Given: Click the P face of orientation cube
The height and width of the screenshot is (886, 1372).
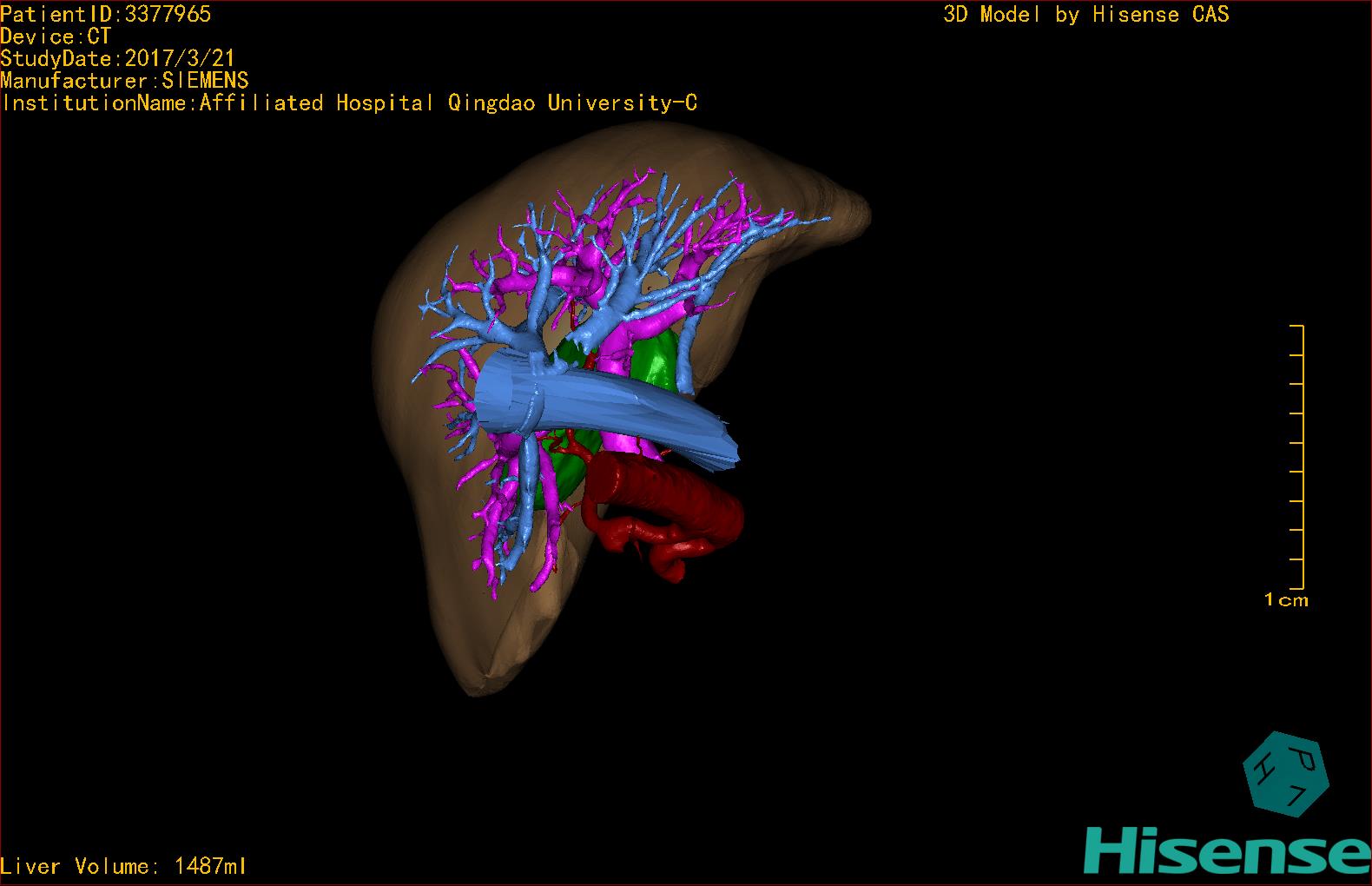Looking at the screenshot, I should point(1302,758).
